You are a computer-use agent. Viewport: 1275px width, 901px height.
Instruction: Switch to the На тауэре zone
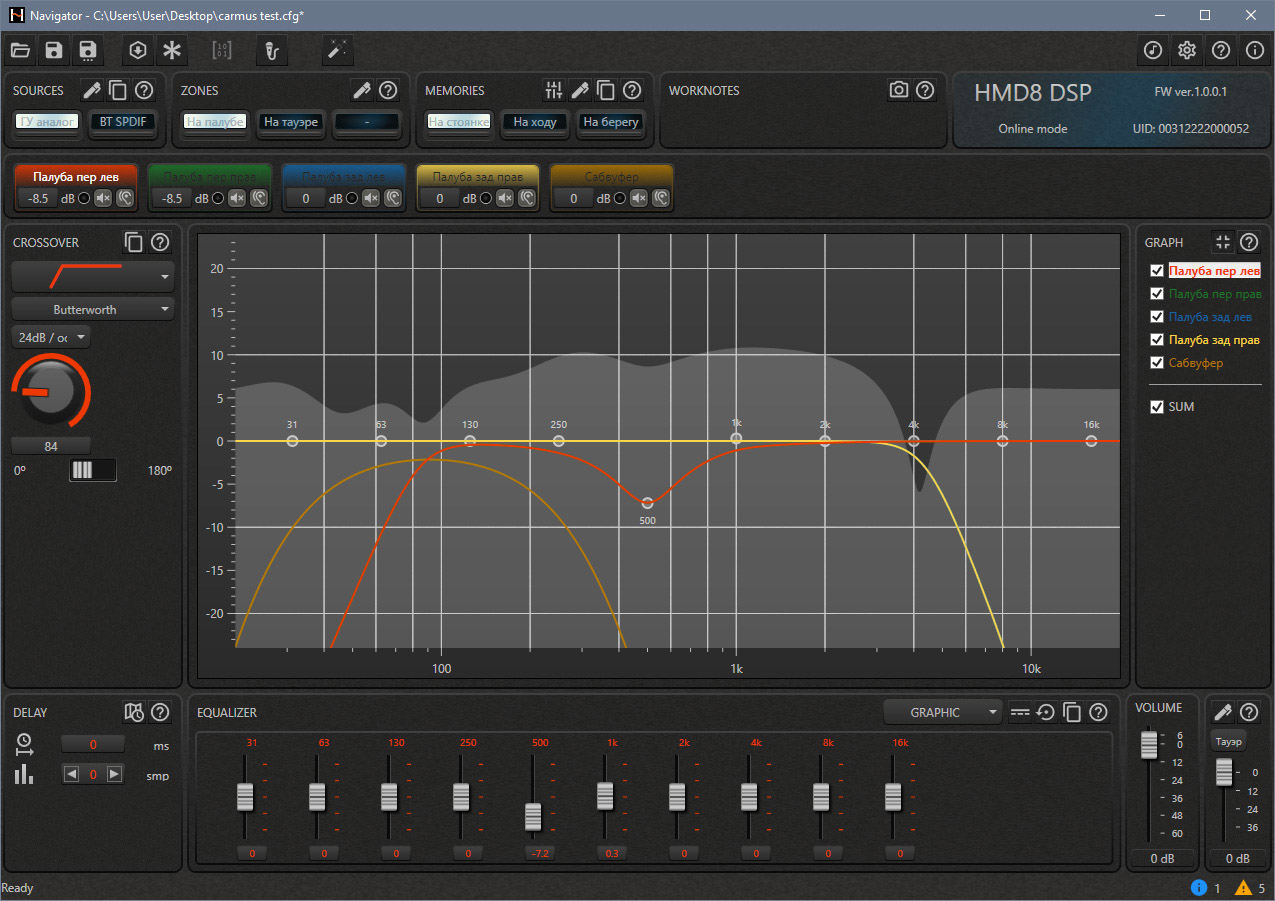[291, 122]
